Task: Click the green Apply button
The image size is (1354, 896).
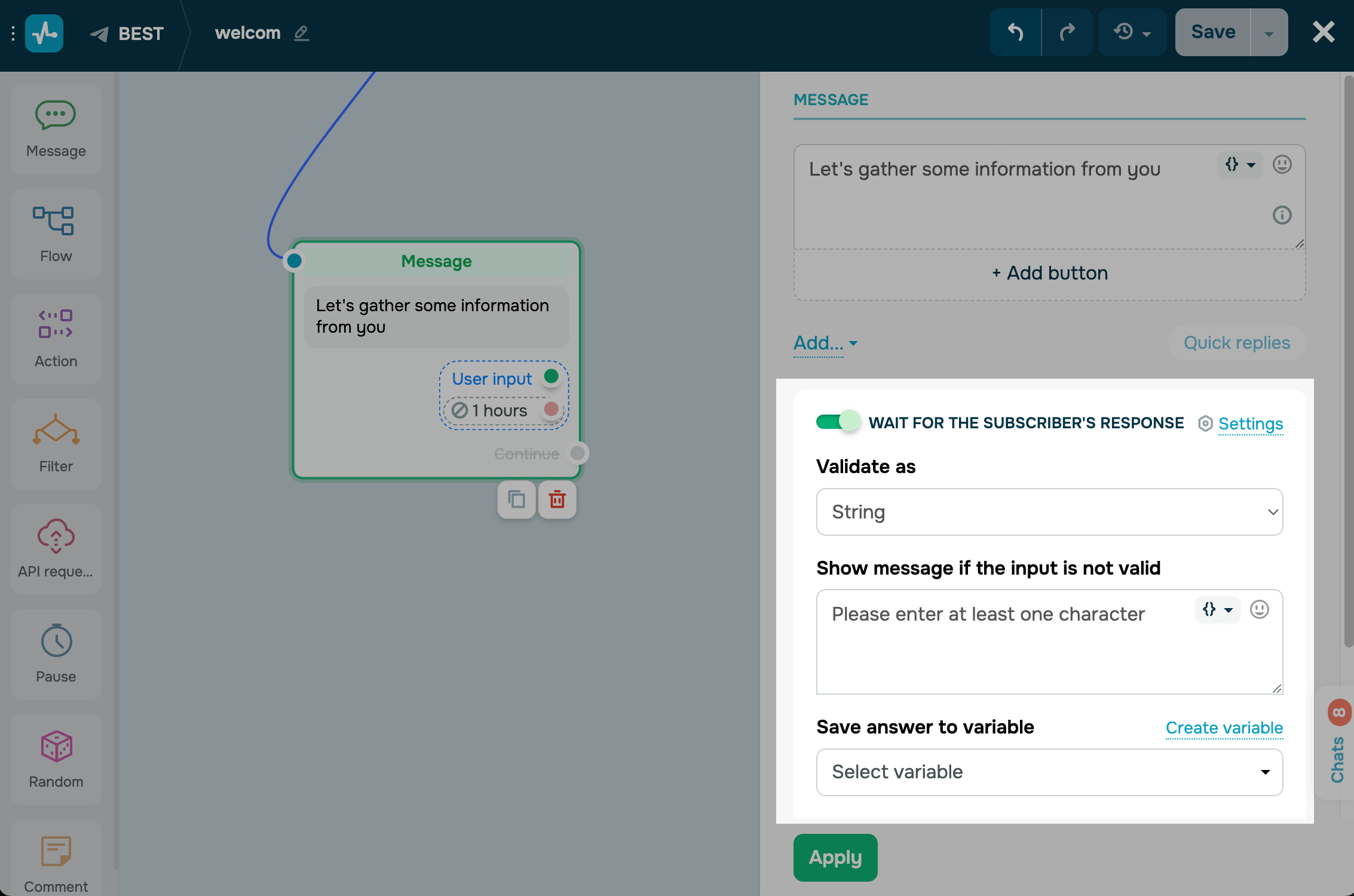Action: point(835,857)
